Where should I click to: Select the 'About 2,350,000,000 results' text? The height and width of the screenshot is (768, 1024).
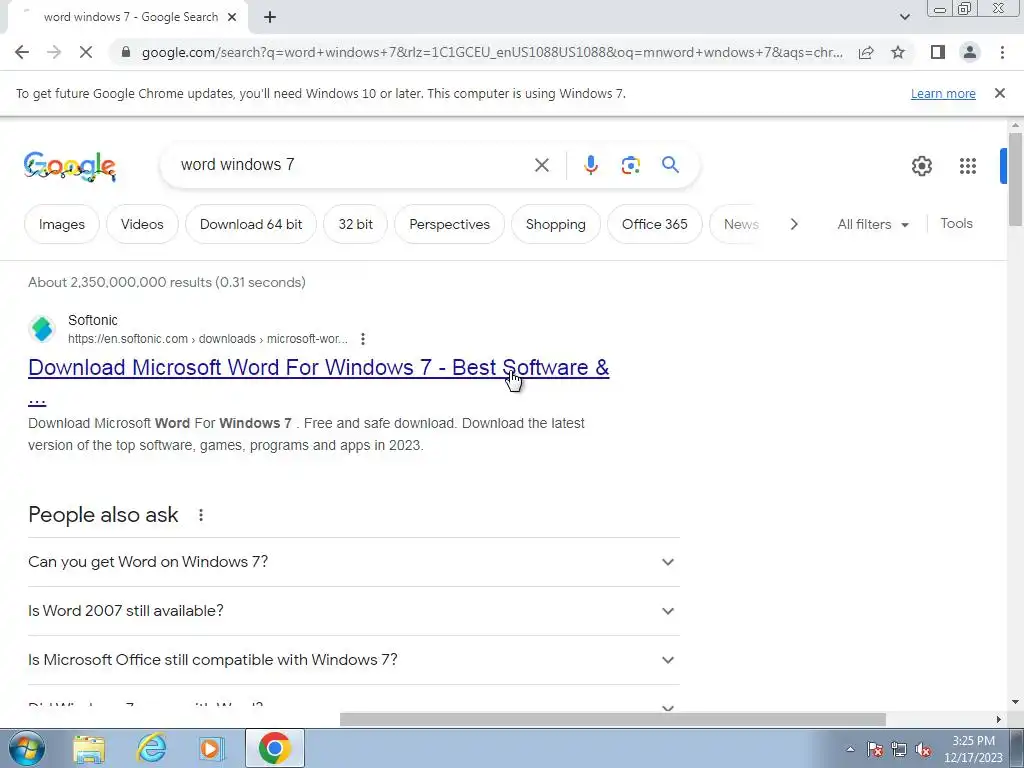(x=167, y=282)
